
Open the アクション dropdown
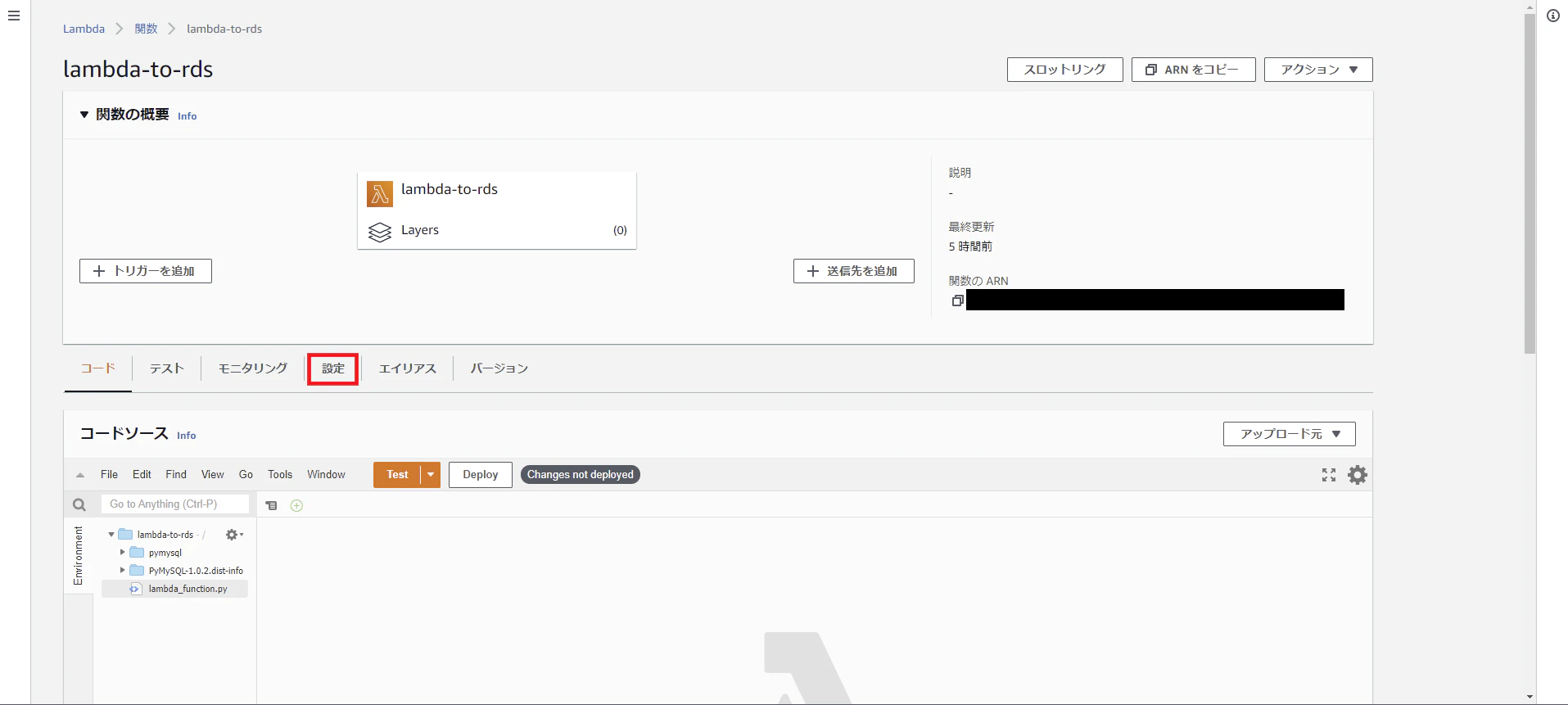click(x=1318, y=70)
